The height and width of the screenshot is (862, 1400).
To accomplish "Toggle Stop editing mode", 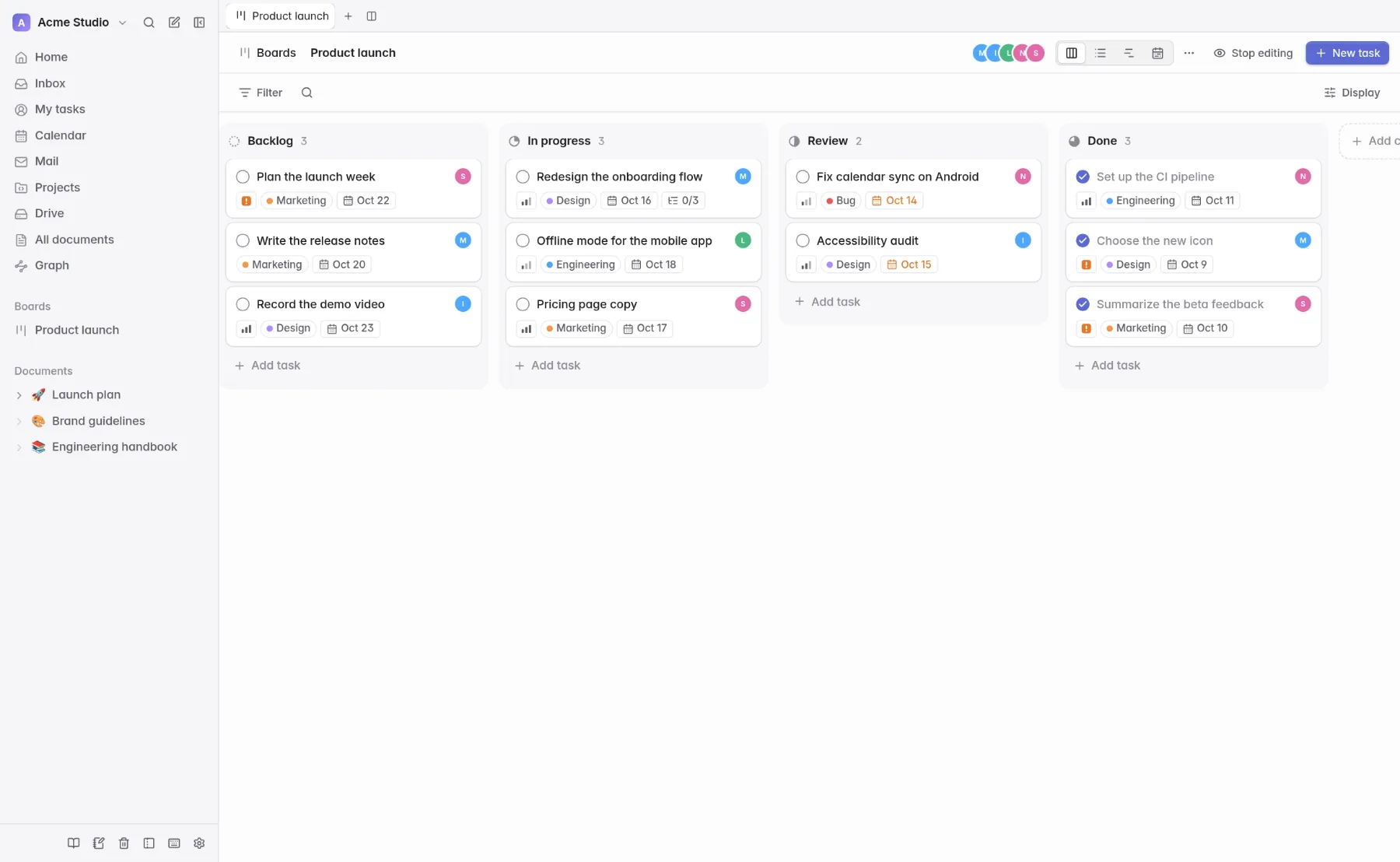I will point(1253,53).
